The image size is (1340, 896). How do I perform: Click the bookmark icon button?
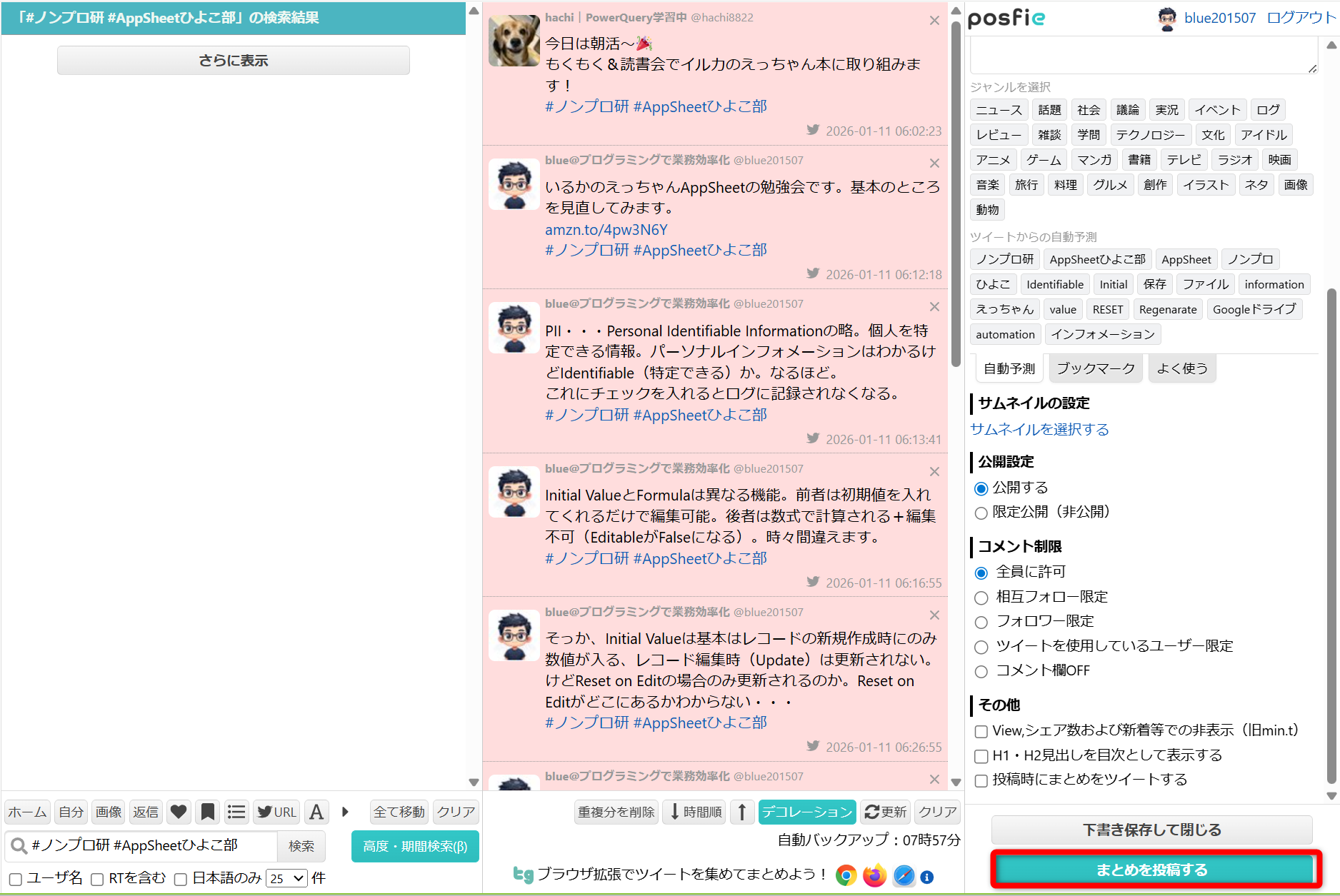(x=208, y=812)
